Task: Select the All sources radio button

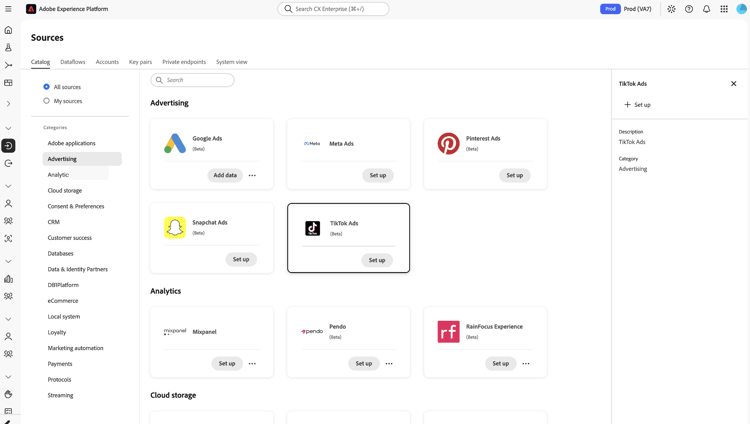Action: [46, 87]
